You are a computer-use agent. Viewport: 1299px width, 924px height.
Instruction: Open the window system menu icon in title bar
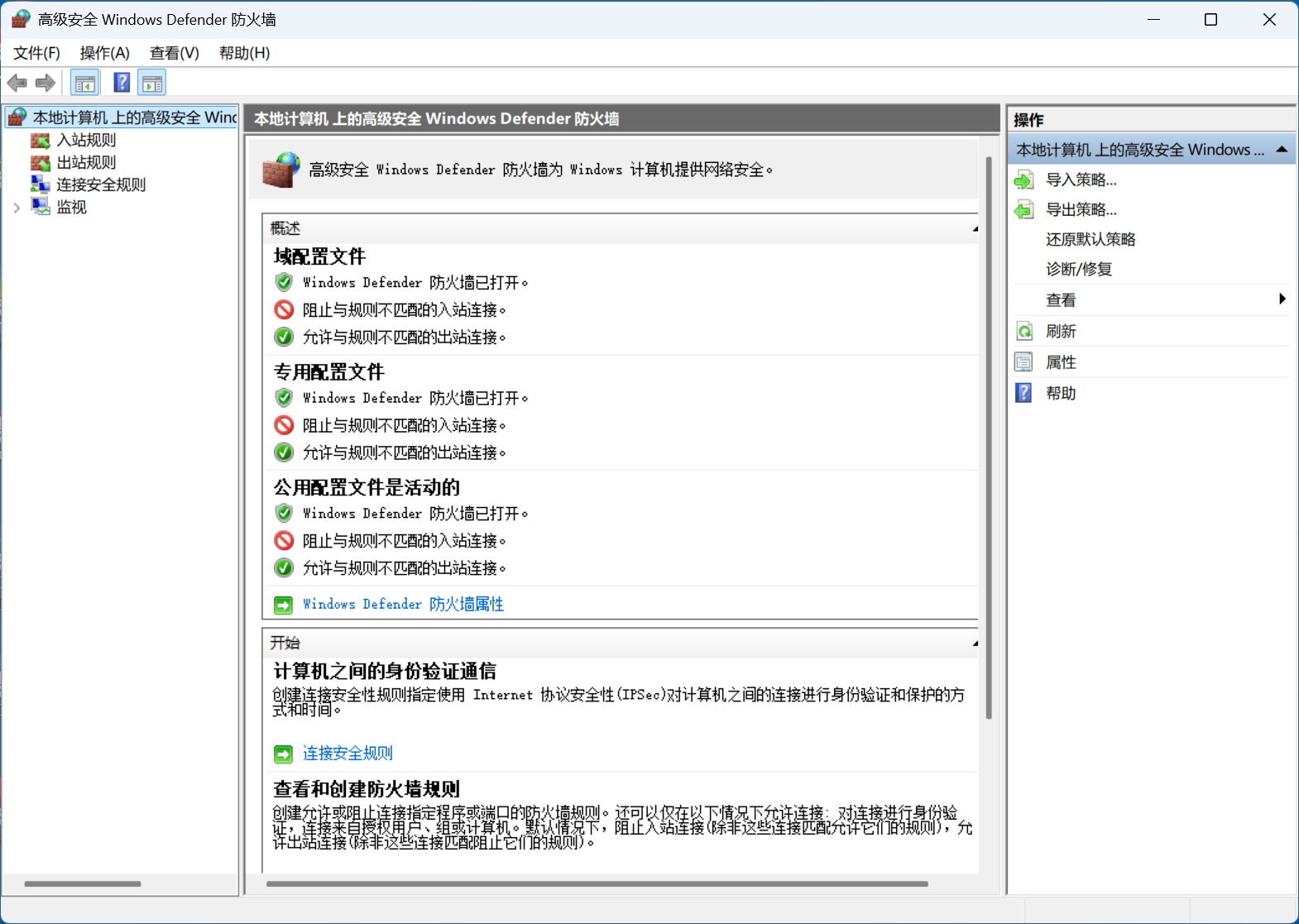(21, 19)
